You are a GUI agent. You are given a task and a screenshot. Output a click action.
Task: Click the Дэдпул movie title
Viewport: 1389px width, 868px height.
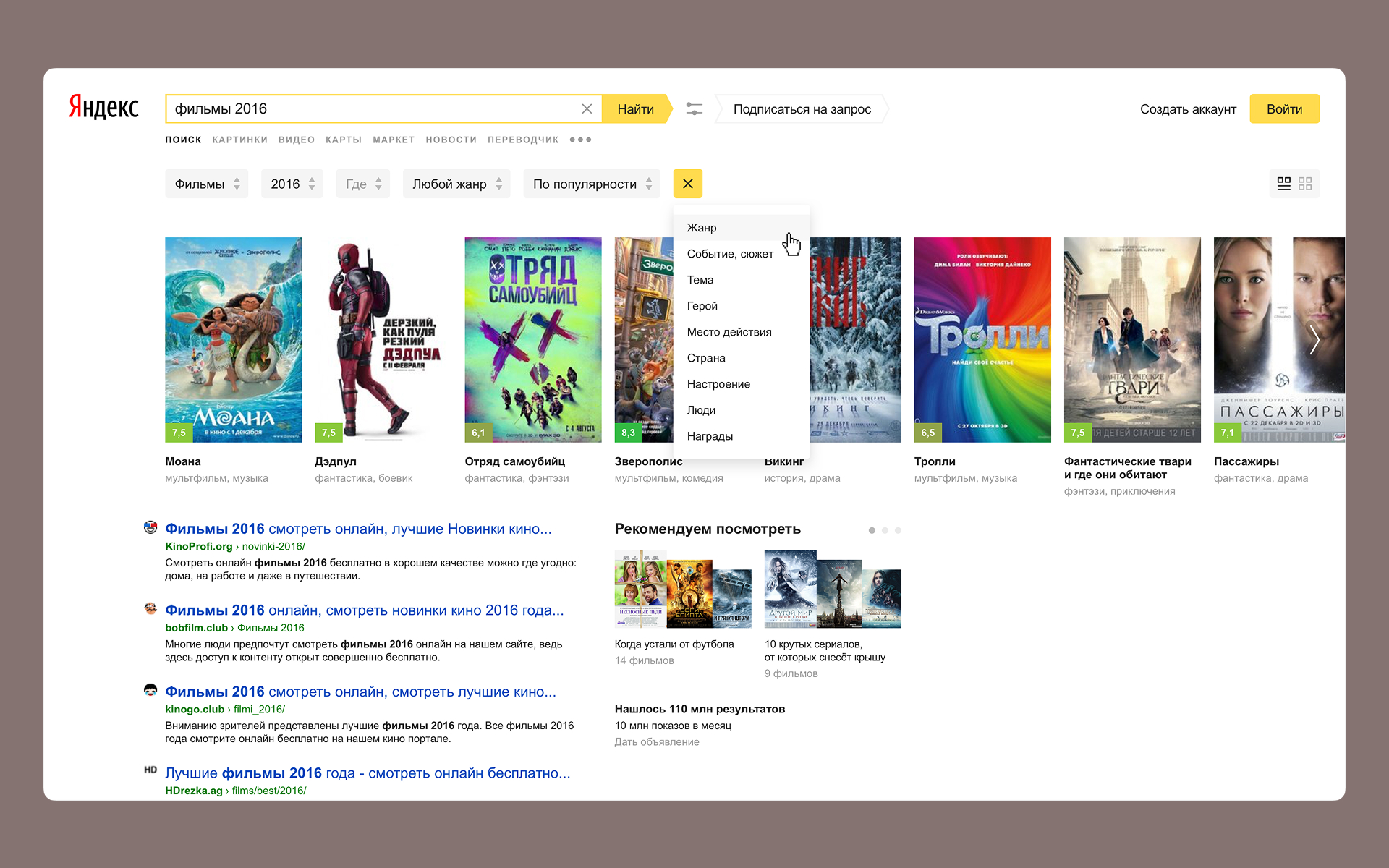(x=336, y=461)
